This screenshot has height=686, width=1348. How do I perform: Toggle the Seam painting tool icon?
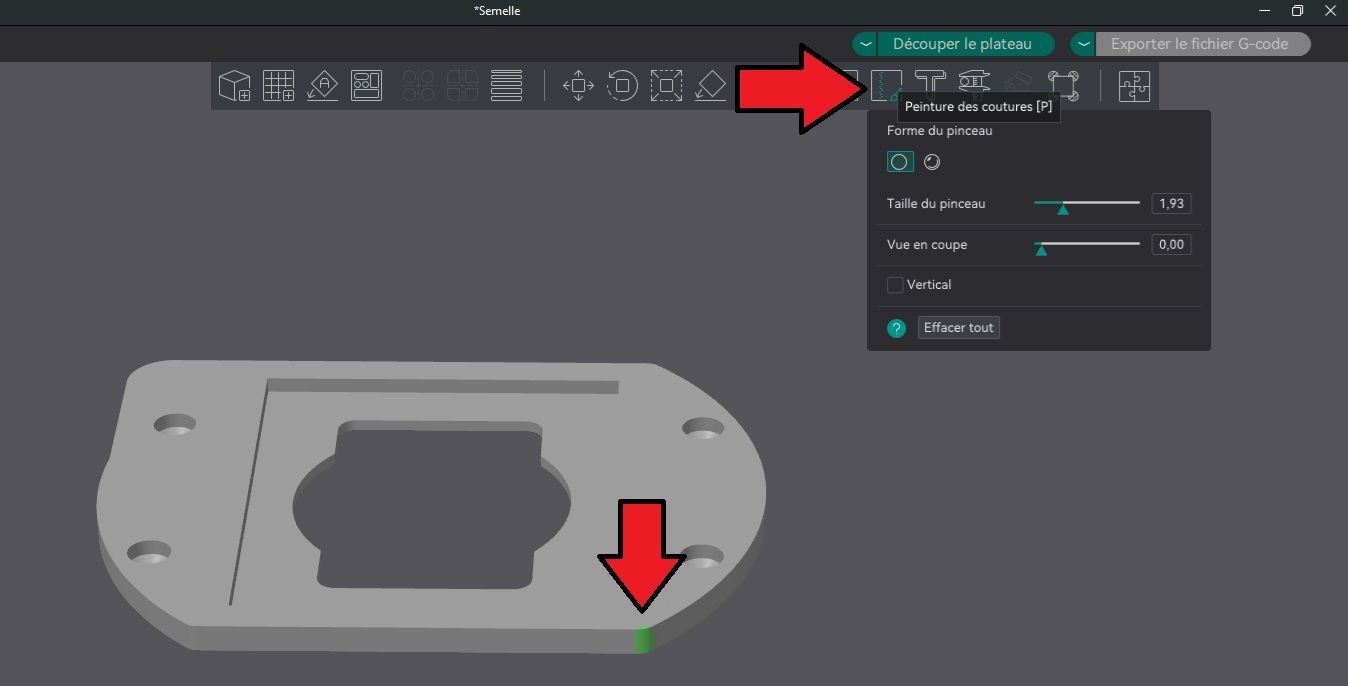pyautogui.click(x=886, y=86)
